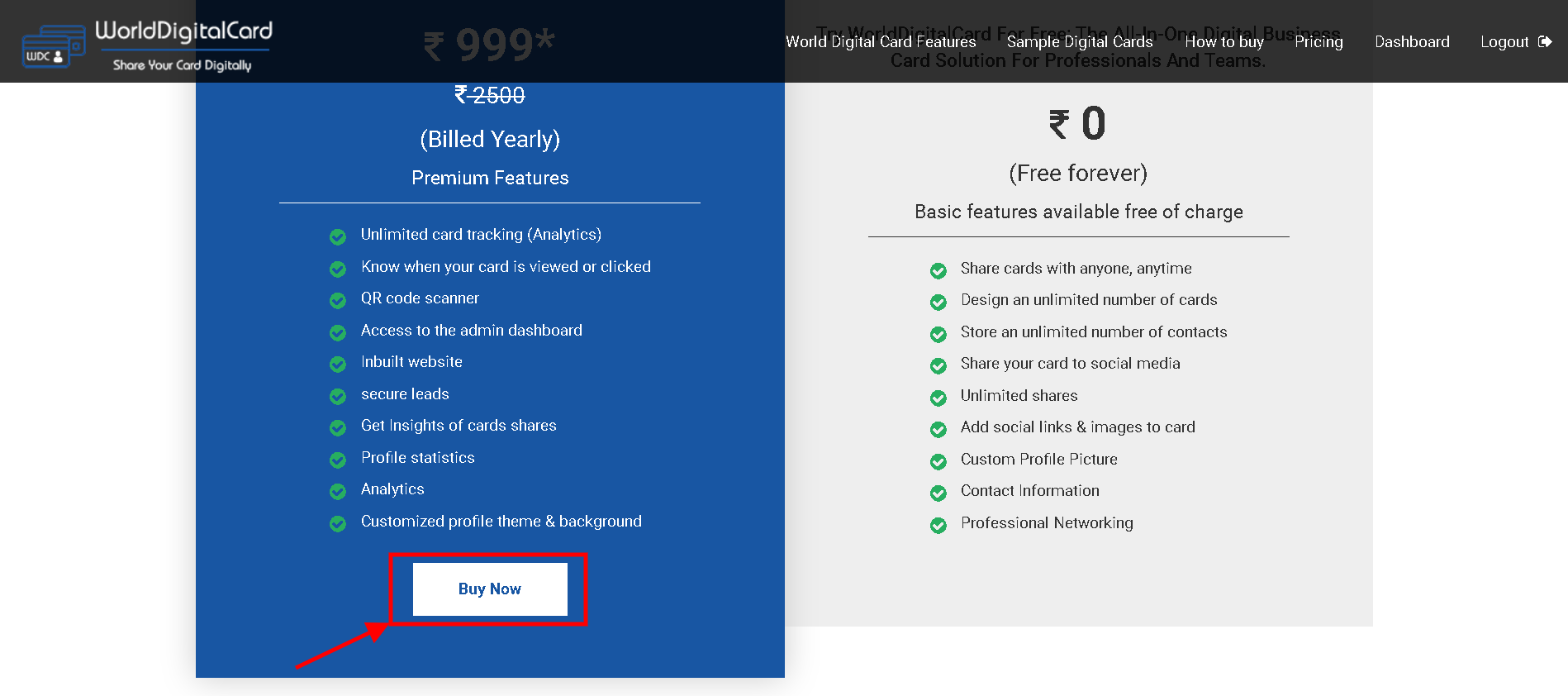Click green check beside Contact Information

tap(938, 493)
